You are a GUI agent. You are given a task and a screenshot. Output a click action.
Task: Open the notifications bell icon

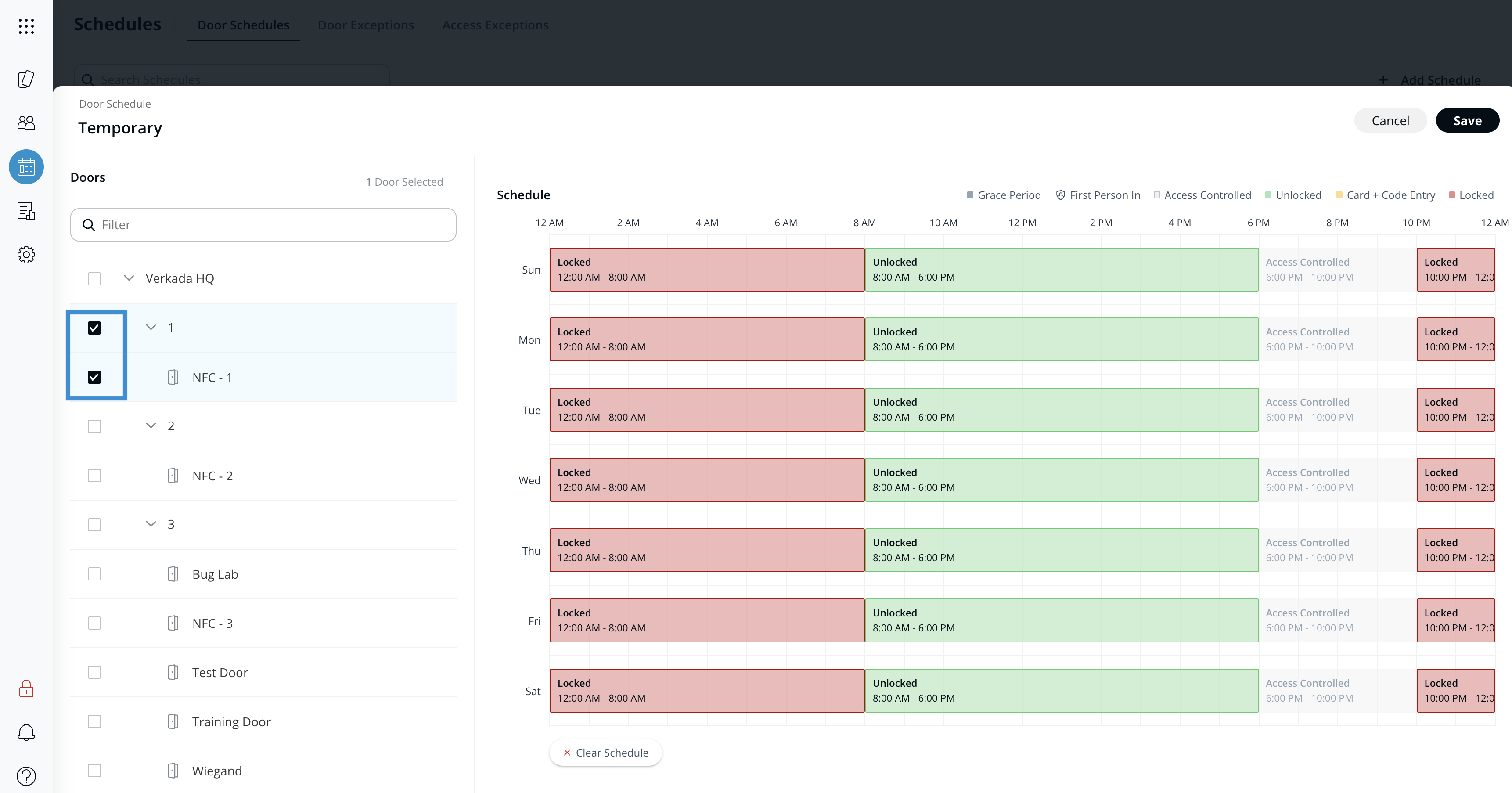pyautogui.click(x=26, y=732)
